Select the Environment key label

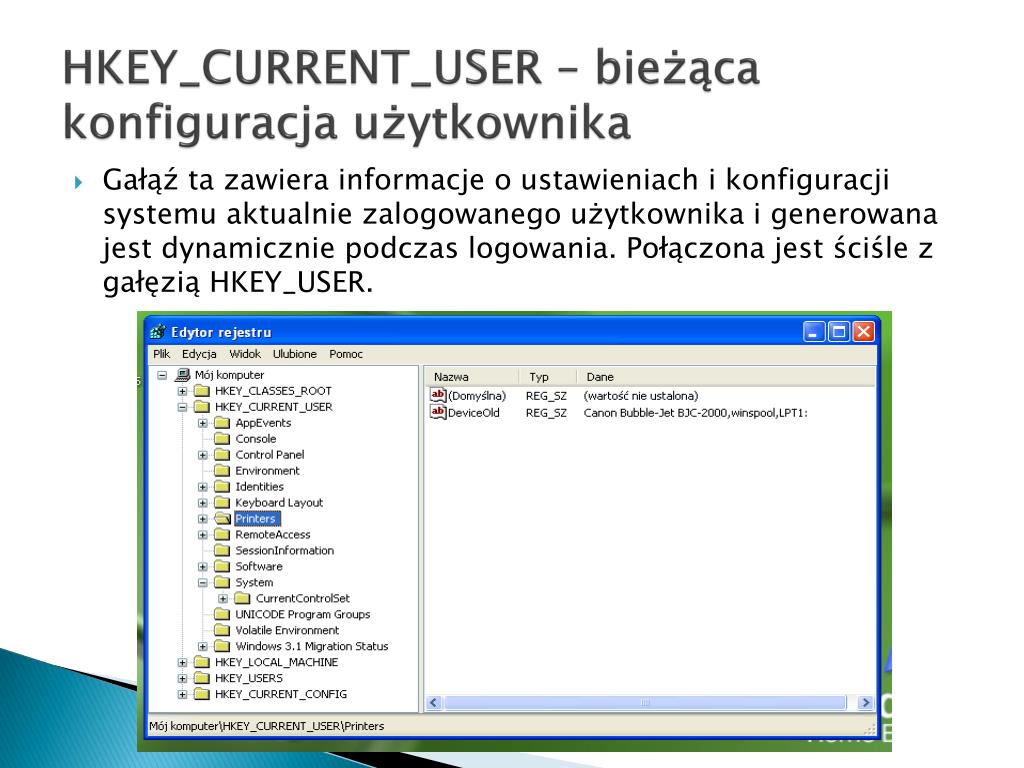tap(267, 471)
